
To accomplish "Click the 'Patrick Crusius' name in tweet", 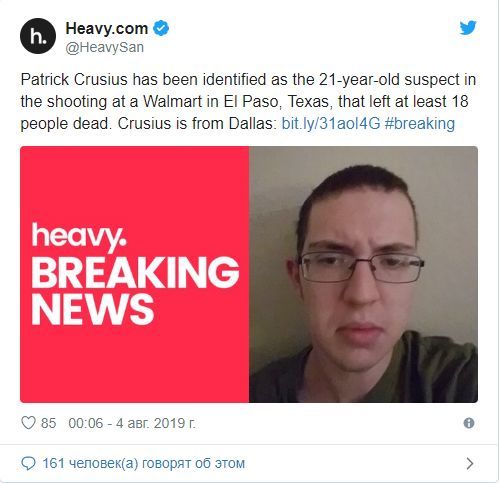I will click(x=74, y=80).
